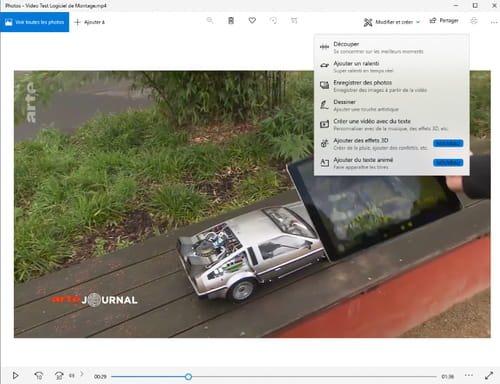Click the zoom magnifier icon
Image resolution: width=500 pixels, height=384 pixels.
click(x=210, y=21)
